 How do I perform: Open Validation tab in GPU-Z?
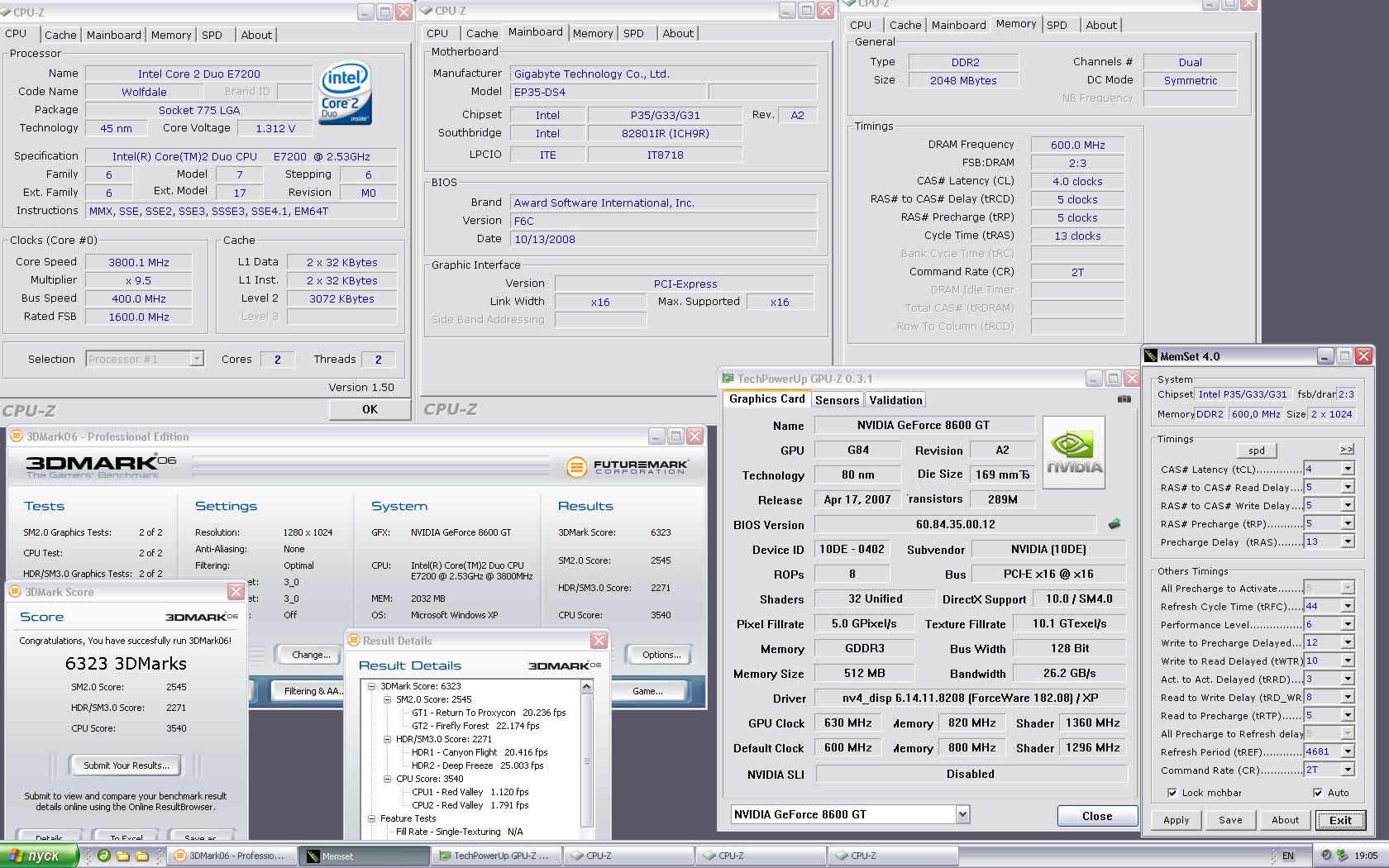coord(895,400)
